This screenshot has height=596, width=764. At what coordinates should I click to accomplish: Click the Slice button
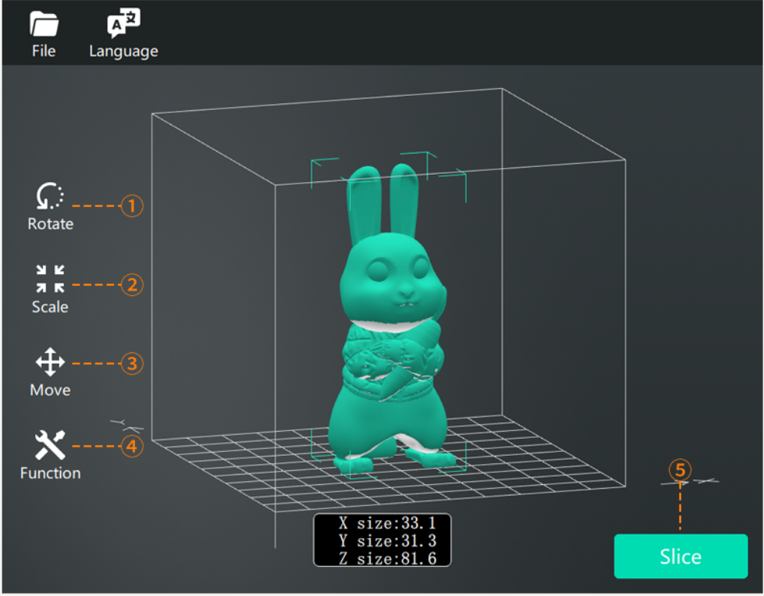[680, 556]
